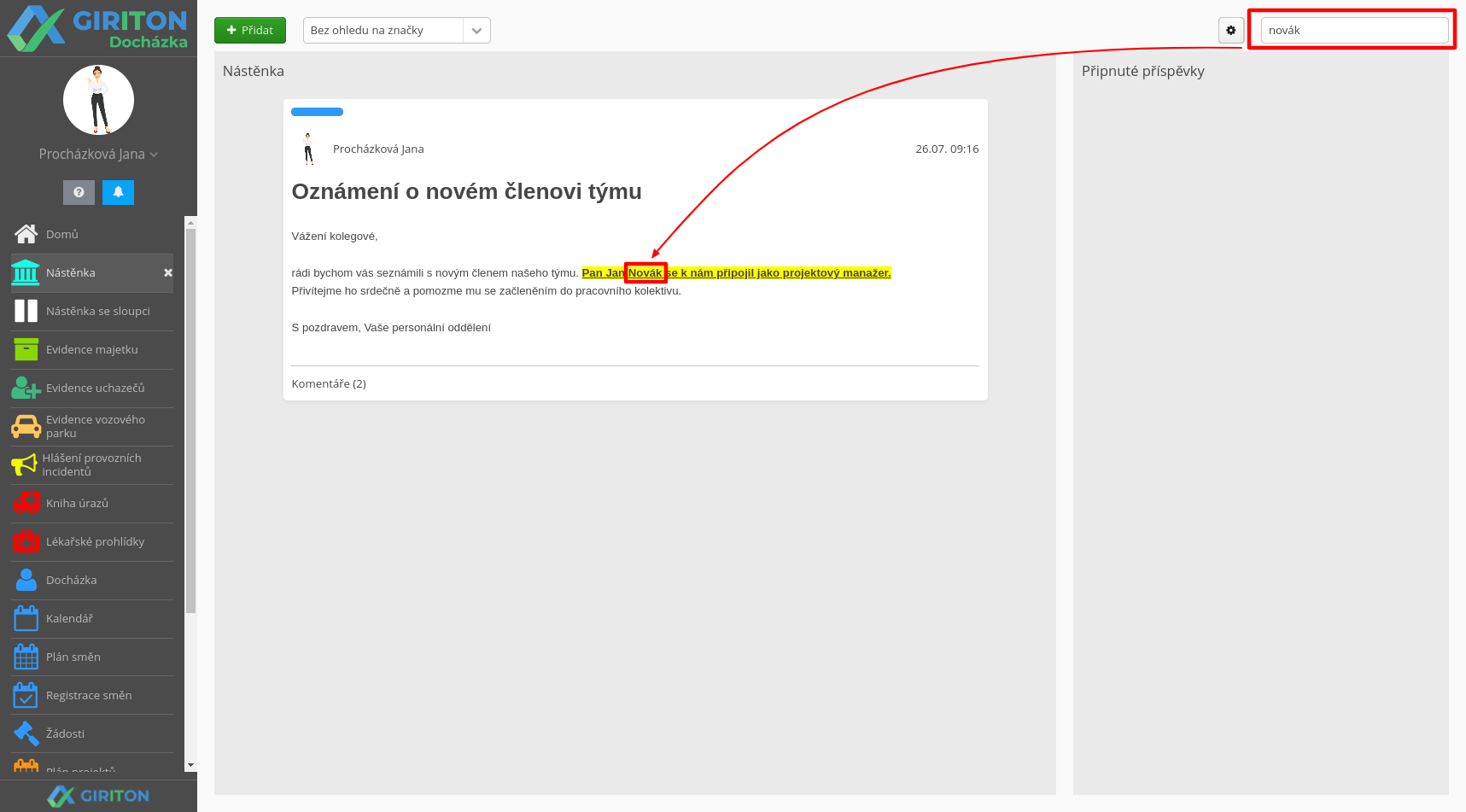Click the Giriton footer logo
The image size is (1466, 812).
tap(98, 796)
